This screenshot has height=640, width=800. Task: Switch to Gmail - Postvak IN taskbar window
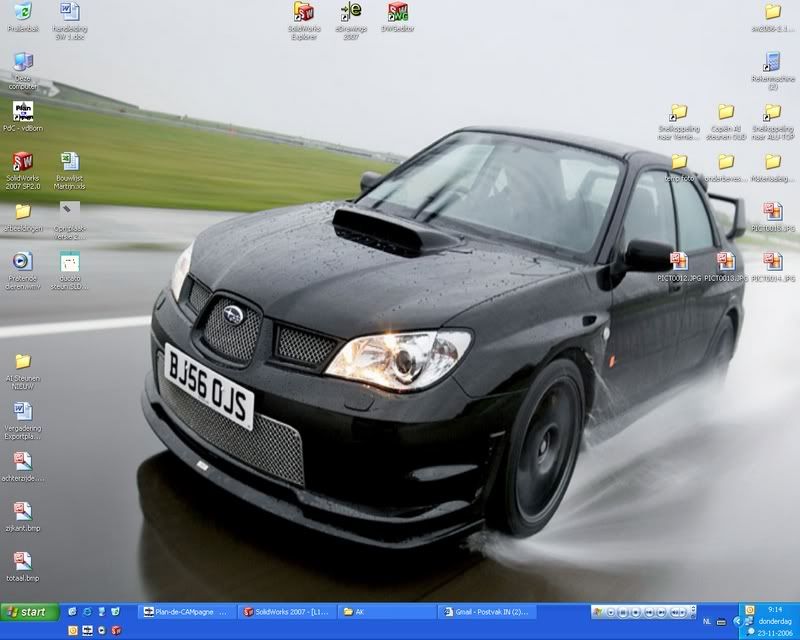pyautogui.click(x=487, y=612)
